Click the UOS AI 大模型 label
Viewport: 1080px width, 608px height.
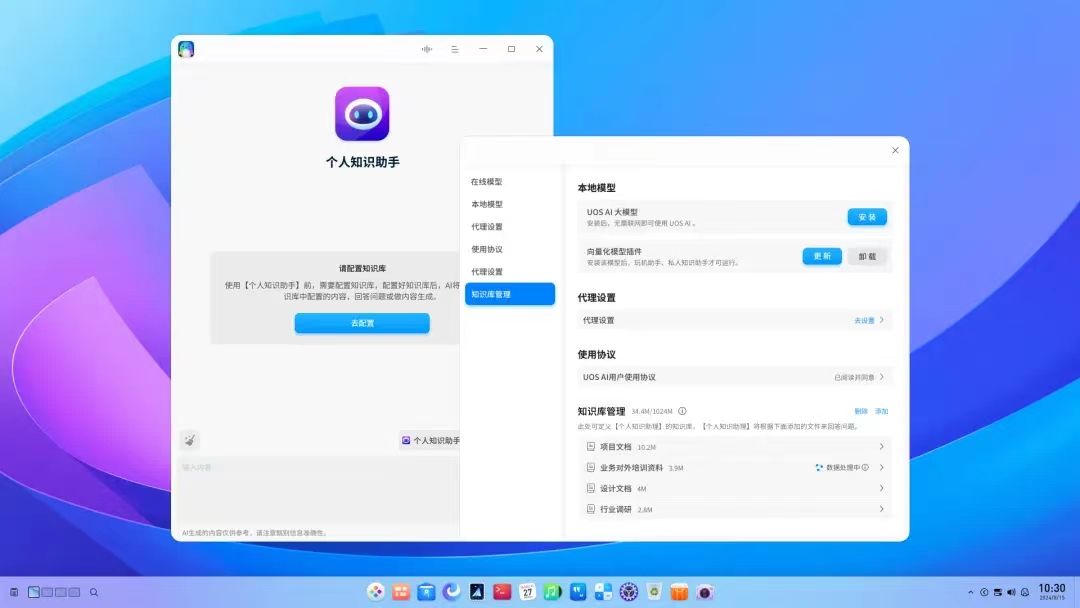pyautogui.click(x=612, y=212)
